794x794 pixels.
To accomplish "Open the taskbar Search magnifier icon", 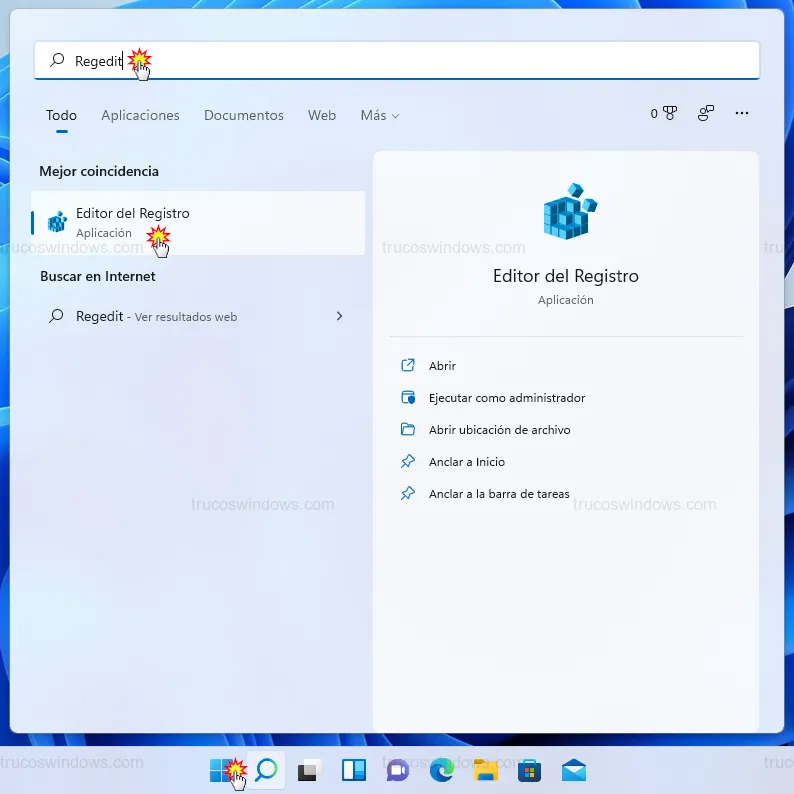I will click(x=265, y=770).
